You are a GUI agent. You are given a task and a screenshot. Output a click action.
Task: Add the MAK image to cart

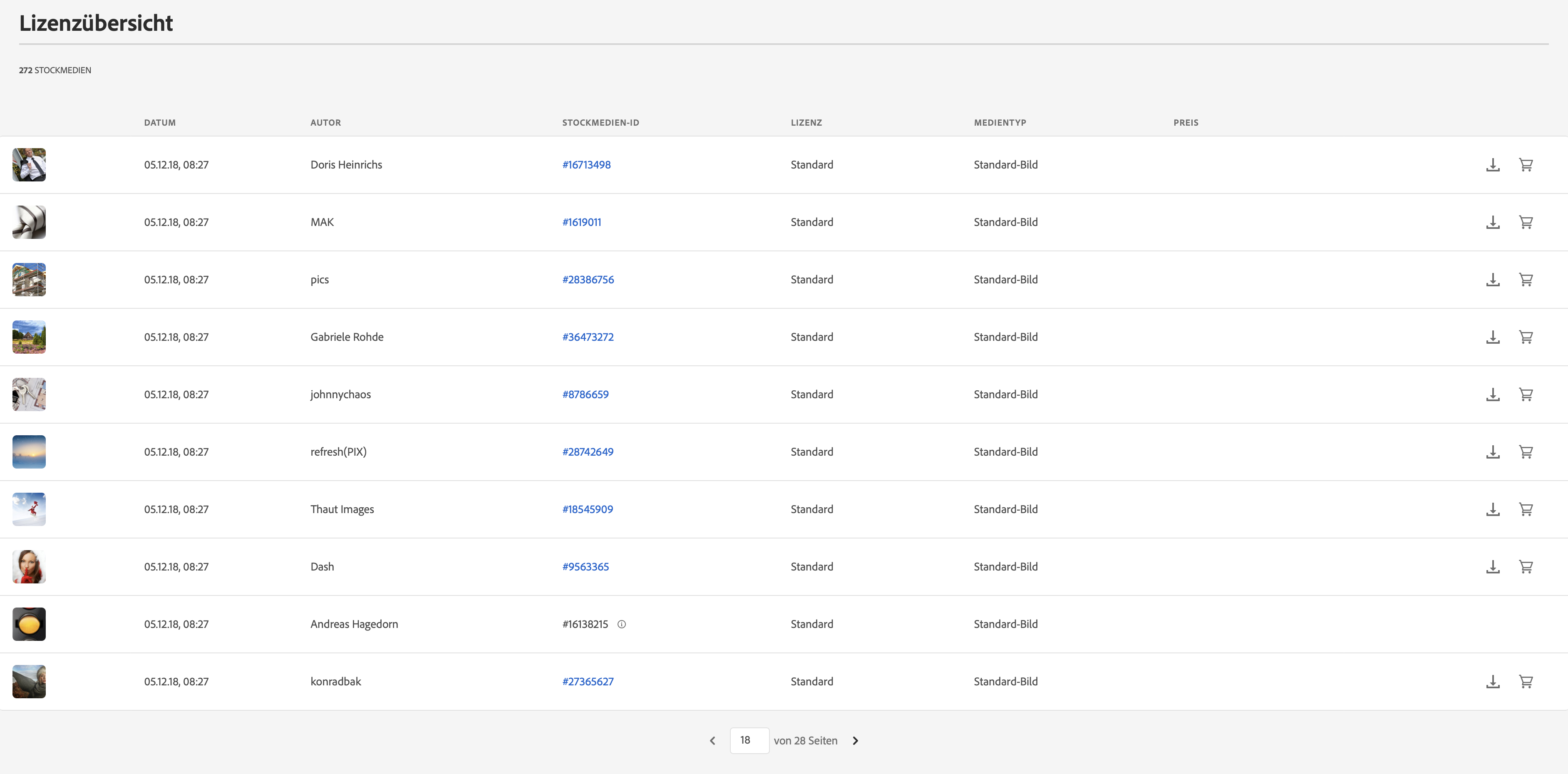[1526, 222]
